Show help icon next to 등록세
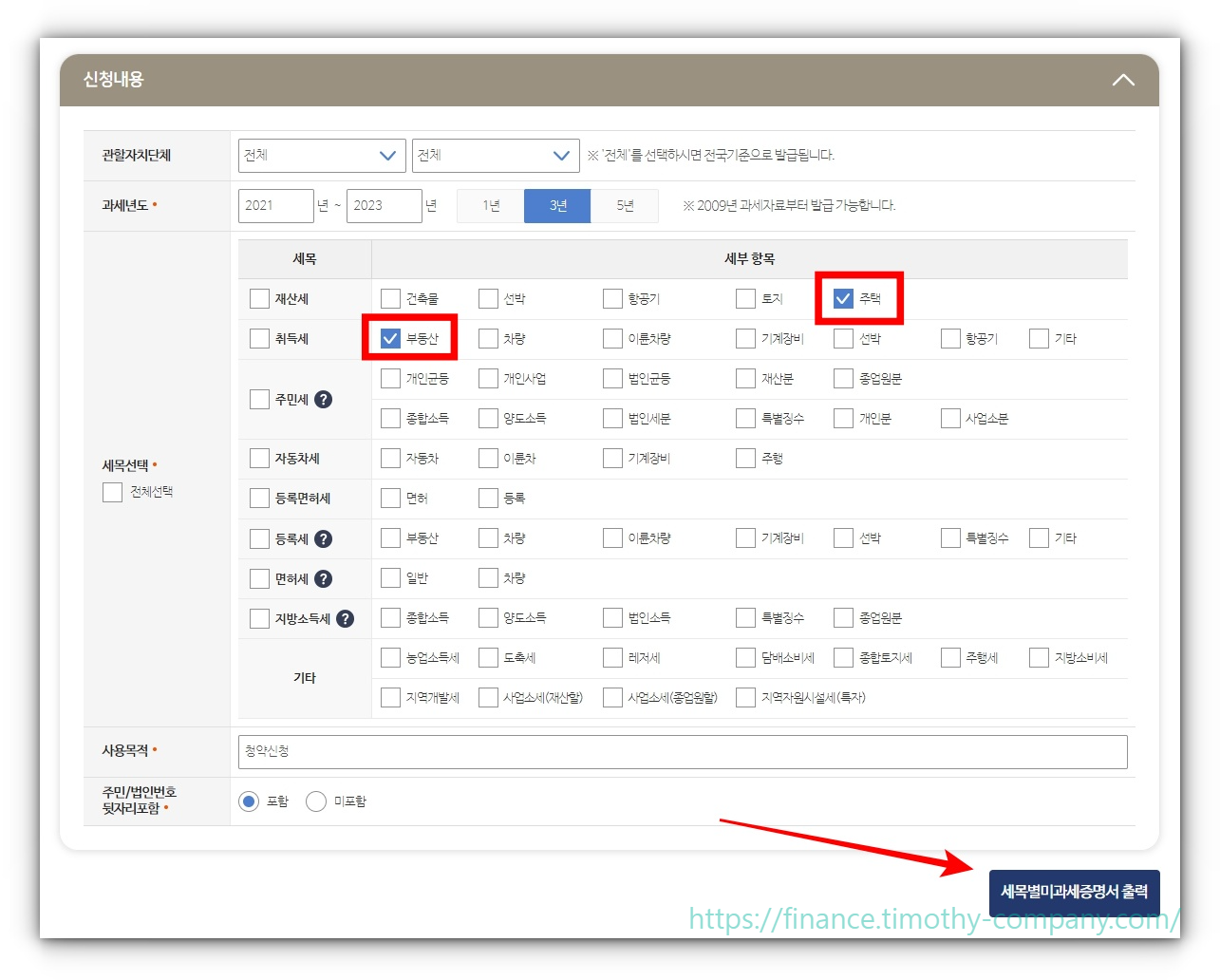This screenshot has height=980, width=1220. 323,539
